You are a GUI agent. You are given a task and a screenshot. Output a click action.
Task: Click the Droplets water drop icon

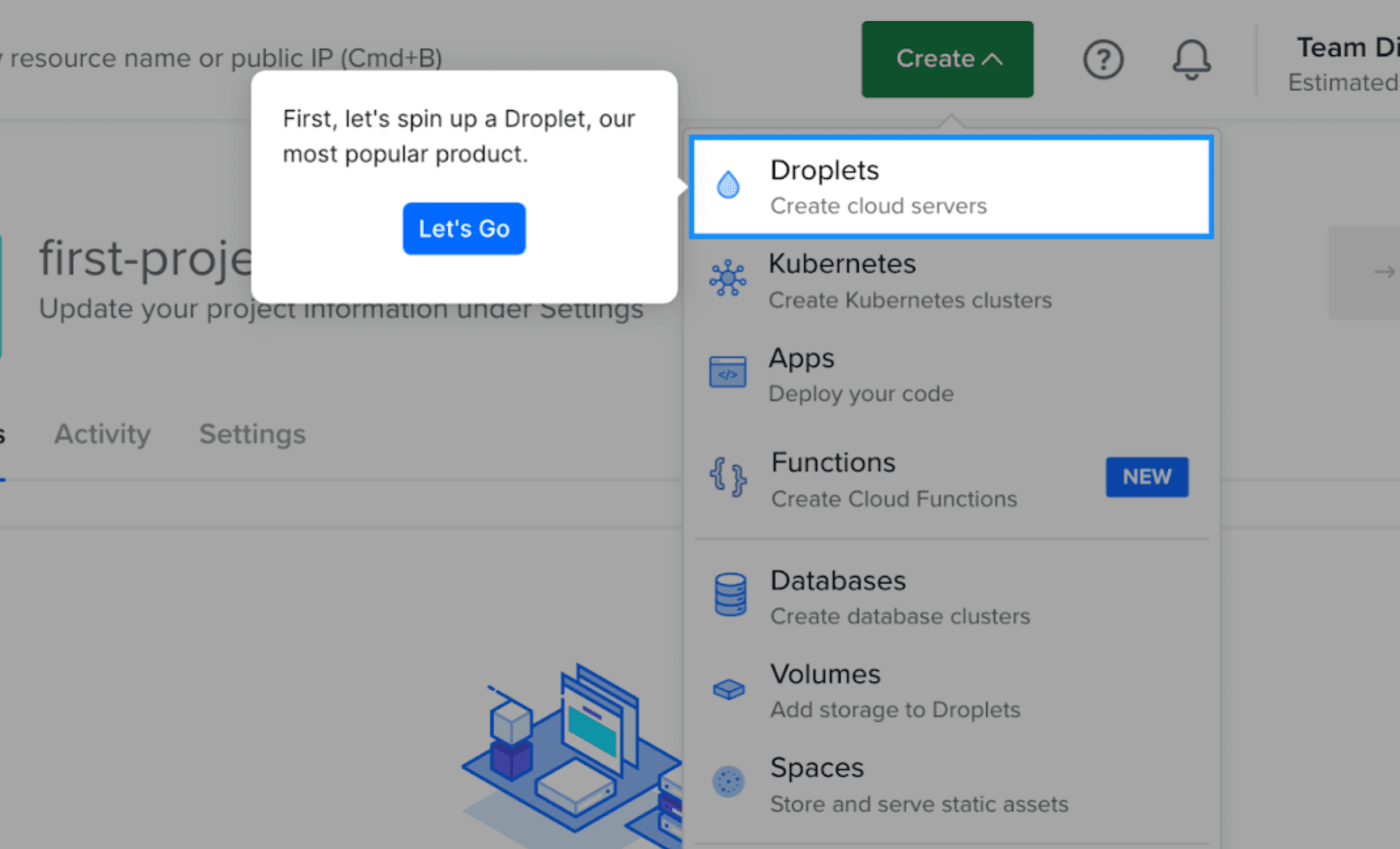728,185
